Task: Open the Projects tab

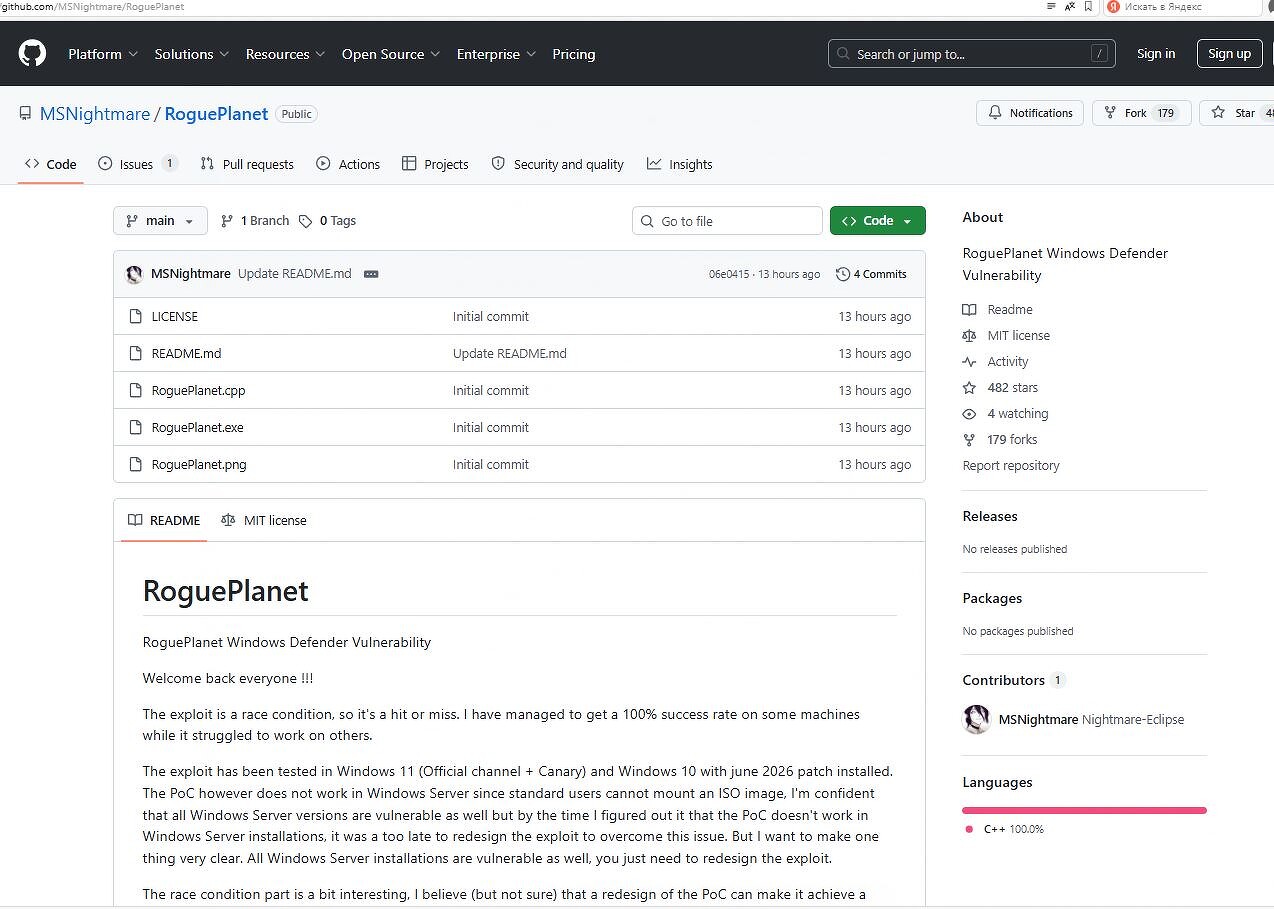Action: point(435,164)
